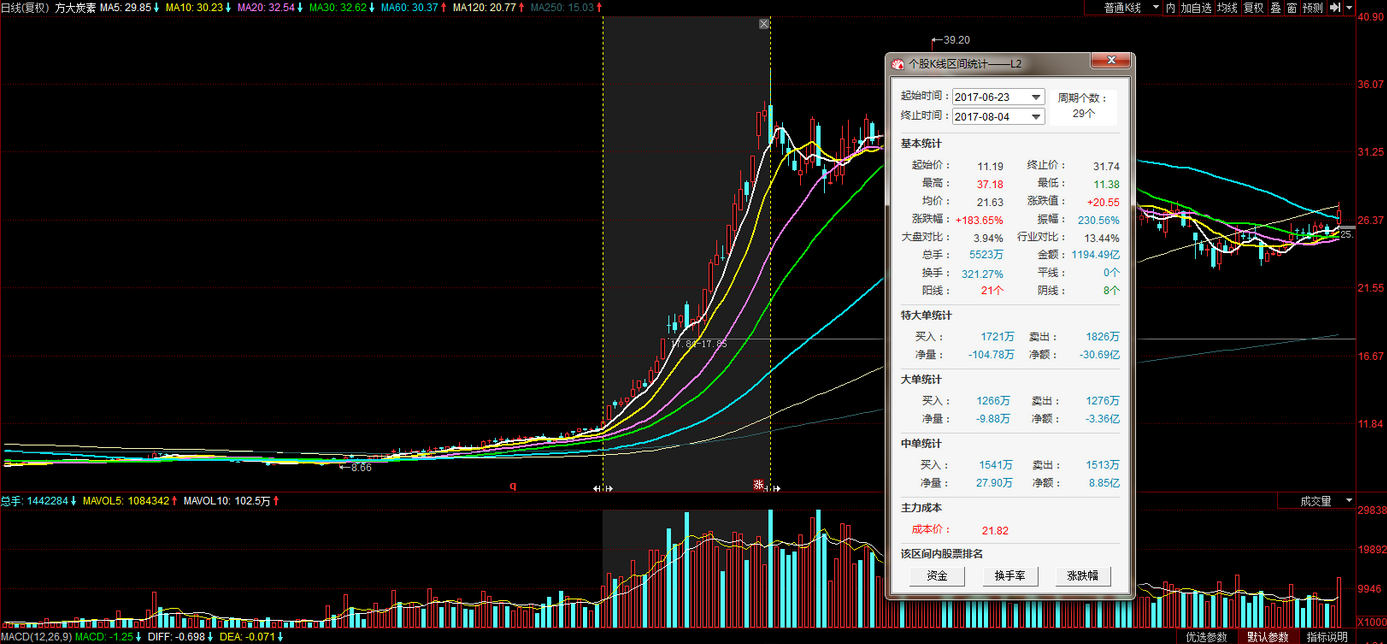The image size is (1387, 644).
Task: Switch to the 优选参数 tab
Action: click(1206, 637)
